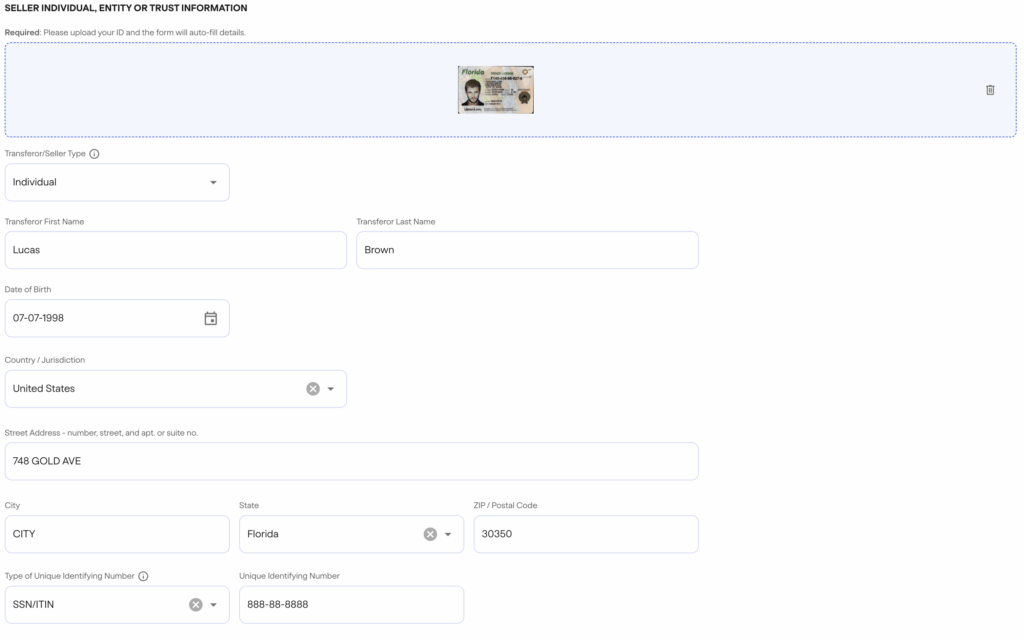The width and height of the screenshot is (1024, 640).
Task: Expand the Type of Unique Identifying Number dropdown
Action: (x=214, y=604)
